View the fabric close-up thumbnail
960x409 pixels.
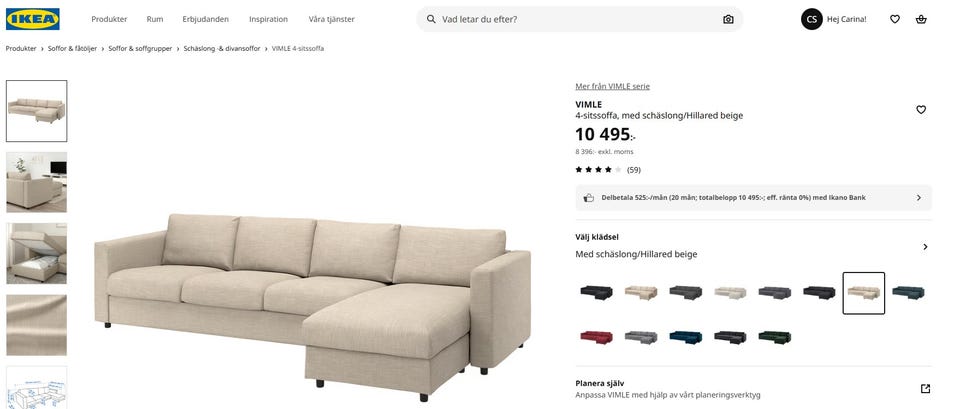coord(37,324)
